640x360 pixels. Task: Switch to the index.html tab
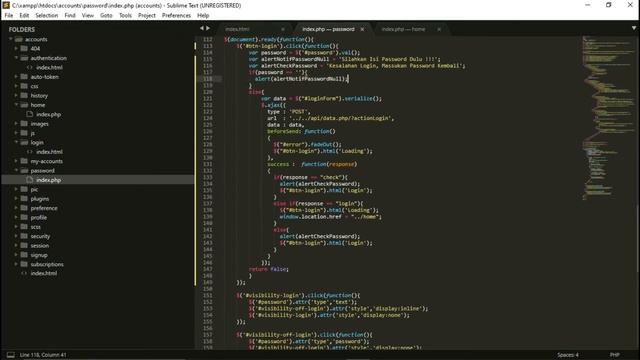(x=237, y=29)
